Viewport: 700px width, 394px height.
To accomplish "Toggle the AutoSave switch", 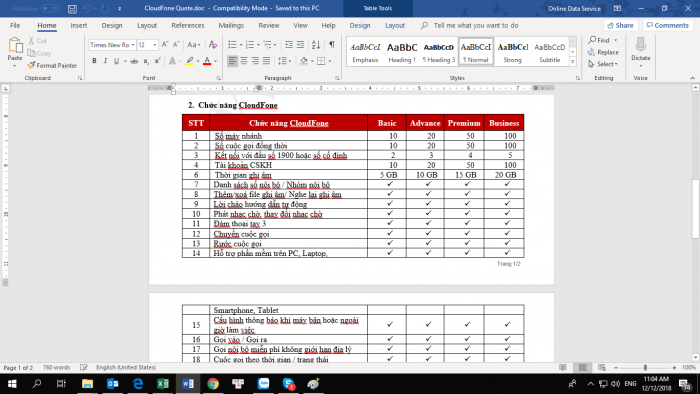I will point(50,8).
